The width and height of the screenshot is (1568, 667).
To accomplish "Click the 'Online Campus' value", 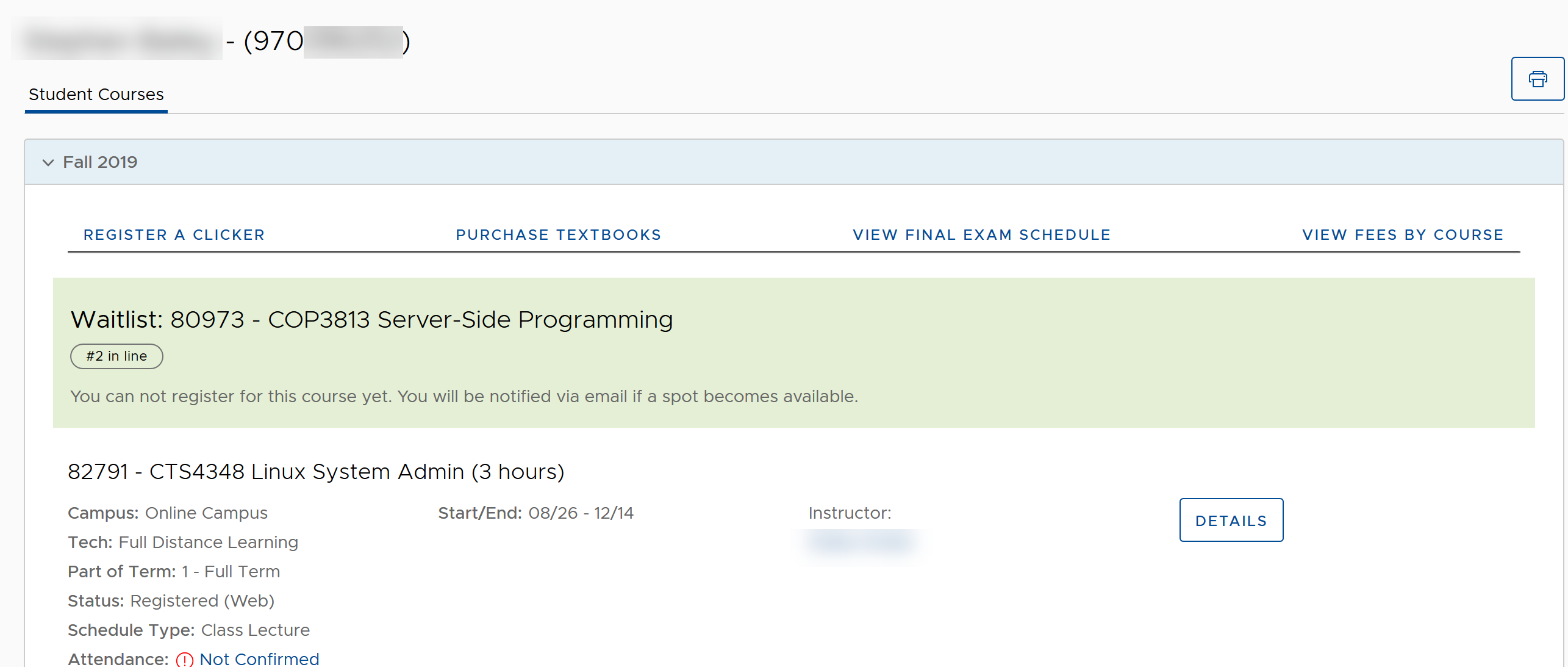I will click(x=206, y=513).
